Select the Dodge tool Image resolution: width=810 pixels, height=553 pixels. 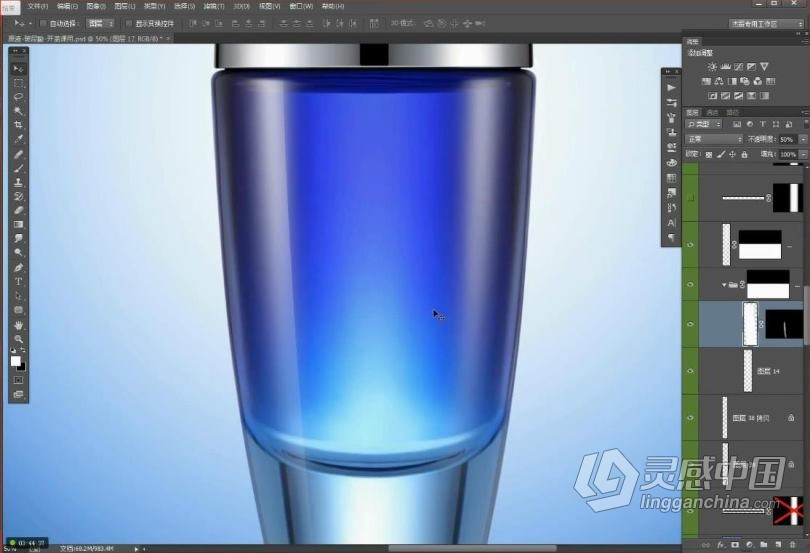(x=18, y=253)
